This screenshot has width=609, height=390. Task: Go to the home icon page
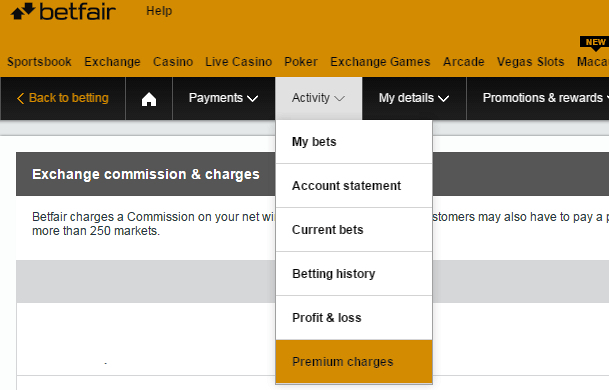[149, 99]
